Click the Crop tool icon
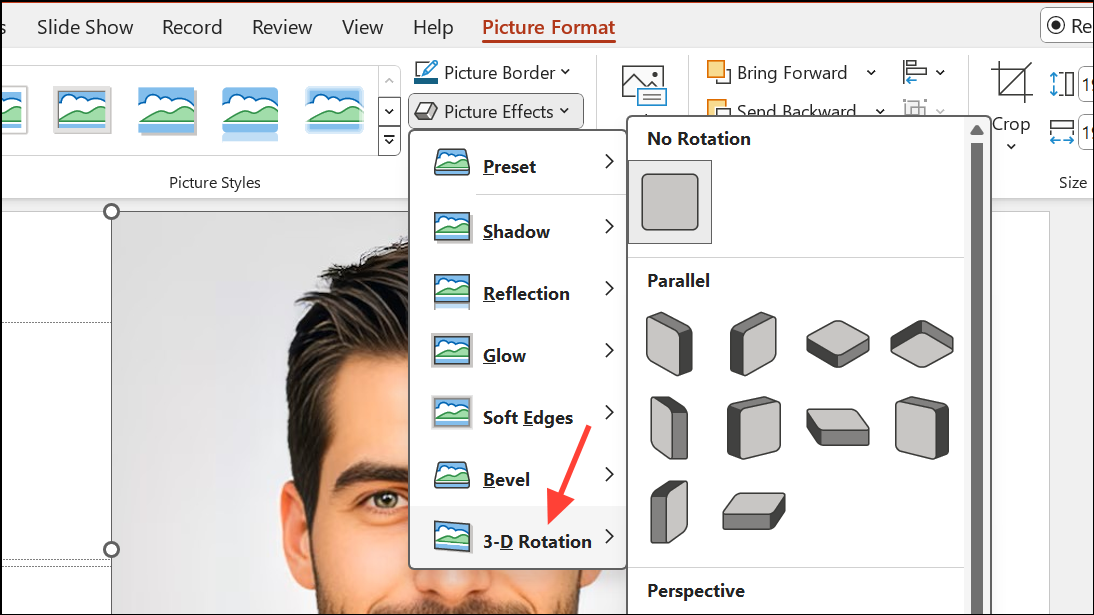This screenshot has width=1094, height=615. coord(1011,82)
